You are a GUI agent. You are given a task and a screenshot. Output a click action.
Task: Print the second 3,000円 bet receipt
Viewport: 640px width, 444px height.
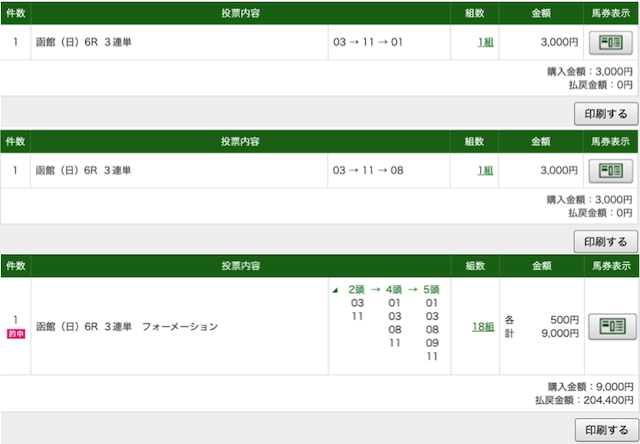[606, 242]
